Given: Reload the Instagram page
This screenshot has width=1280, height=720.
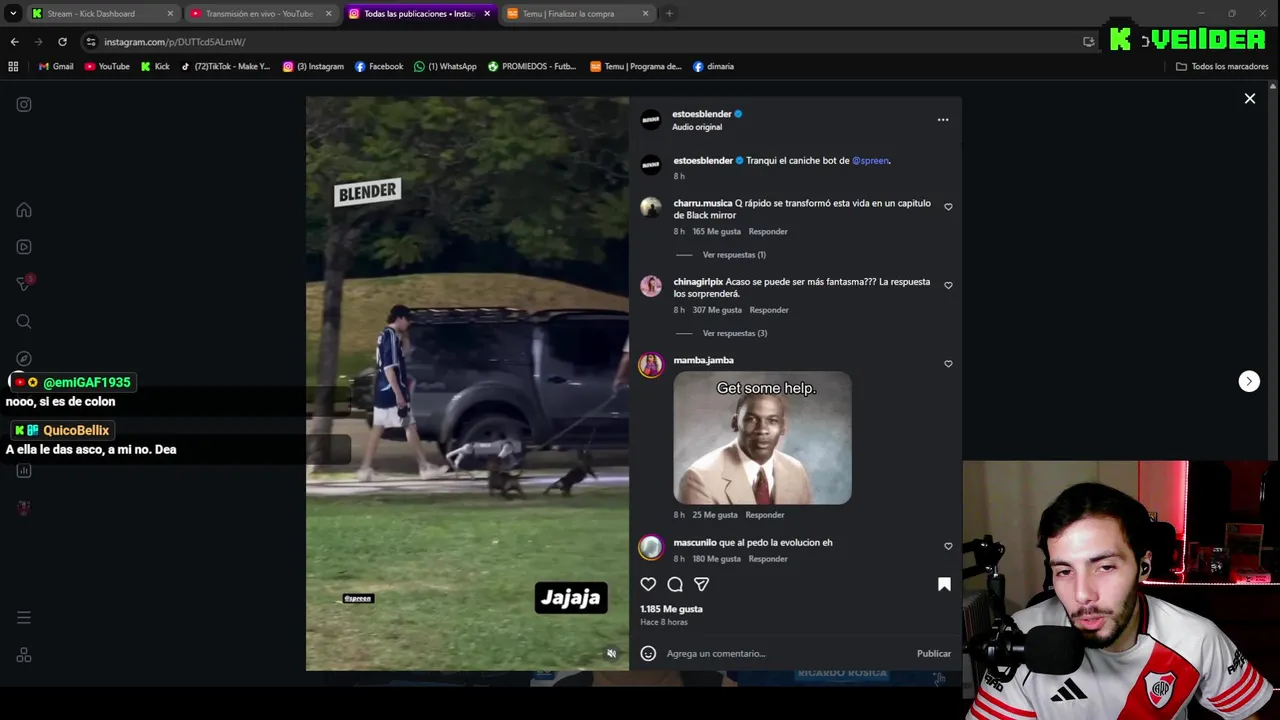Looking at the screenshot, I should pyautogui.click(x=62, y=42).
